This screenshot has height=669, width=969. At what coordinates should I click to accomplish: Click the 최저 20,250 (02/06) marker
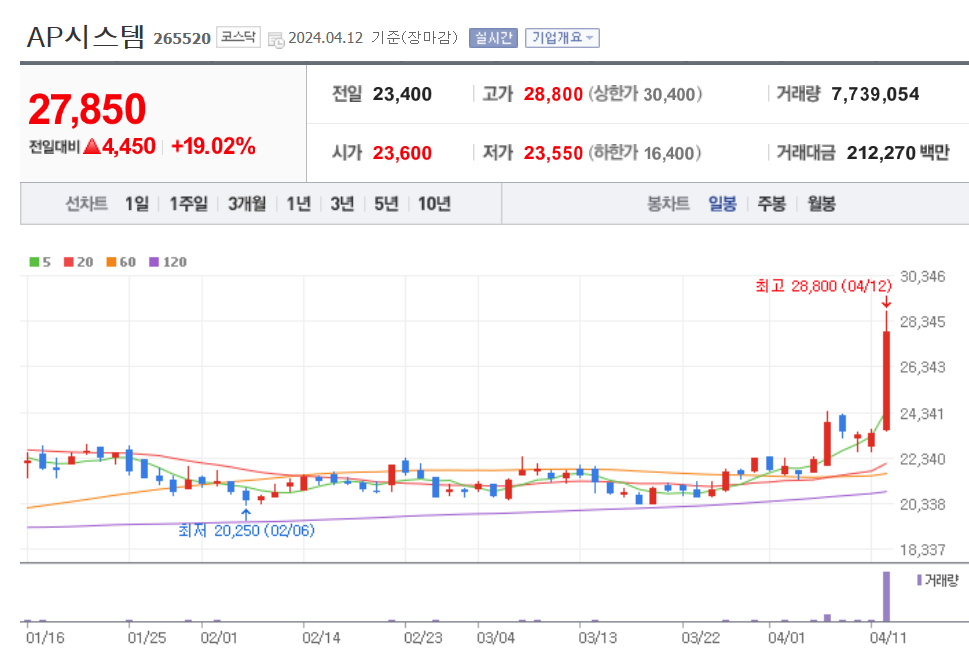(x=247, y=530)
